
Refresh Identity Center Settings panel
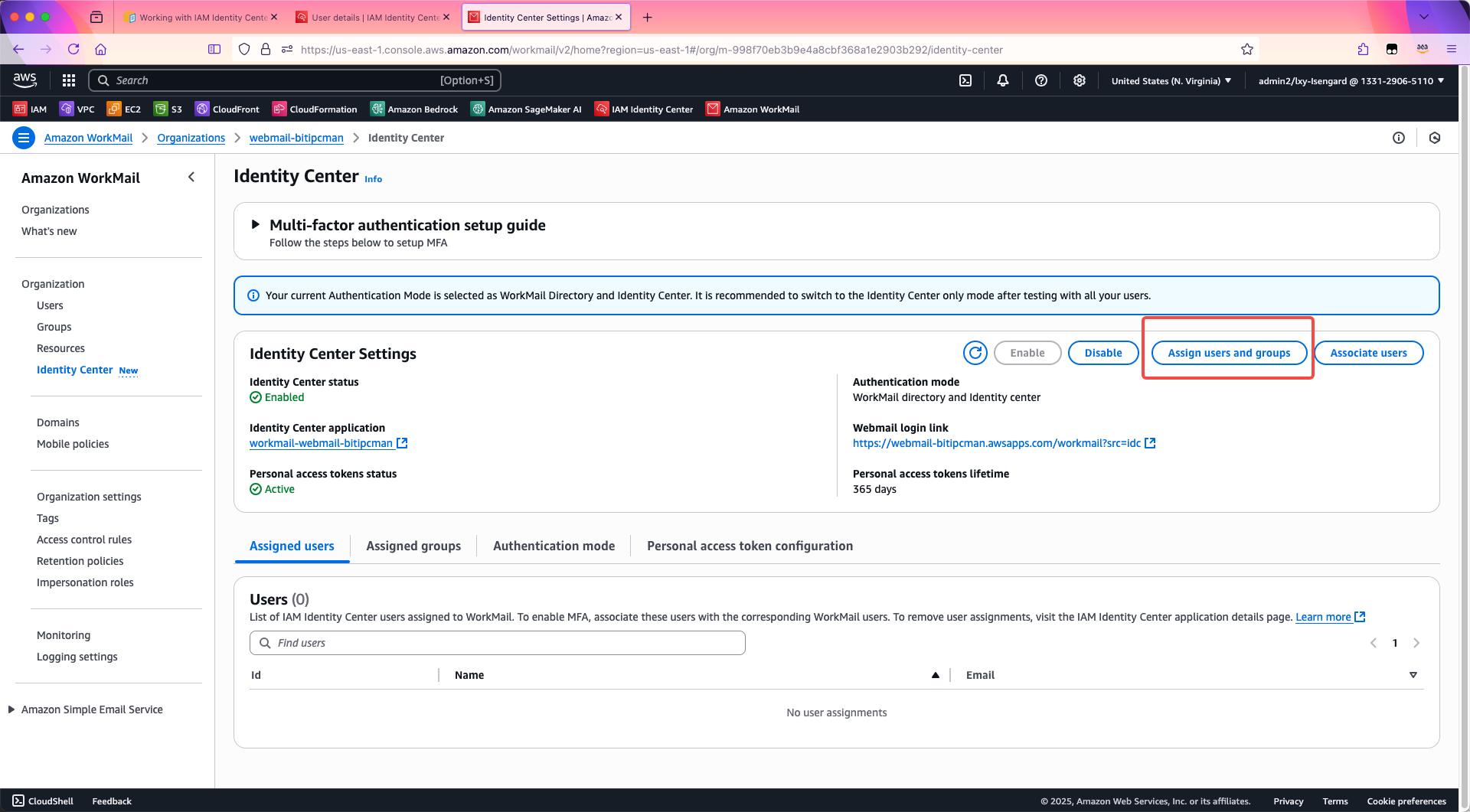point(975,353)
